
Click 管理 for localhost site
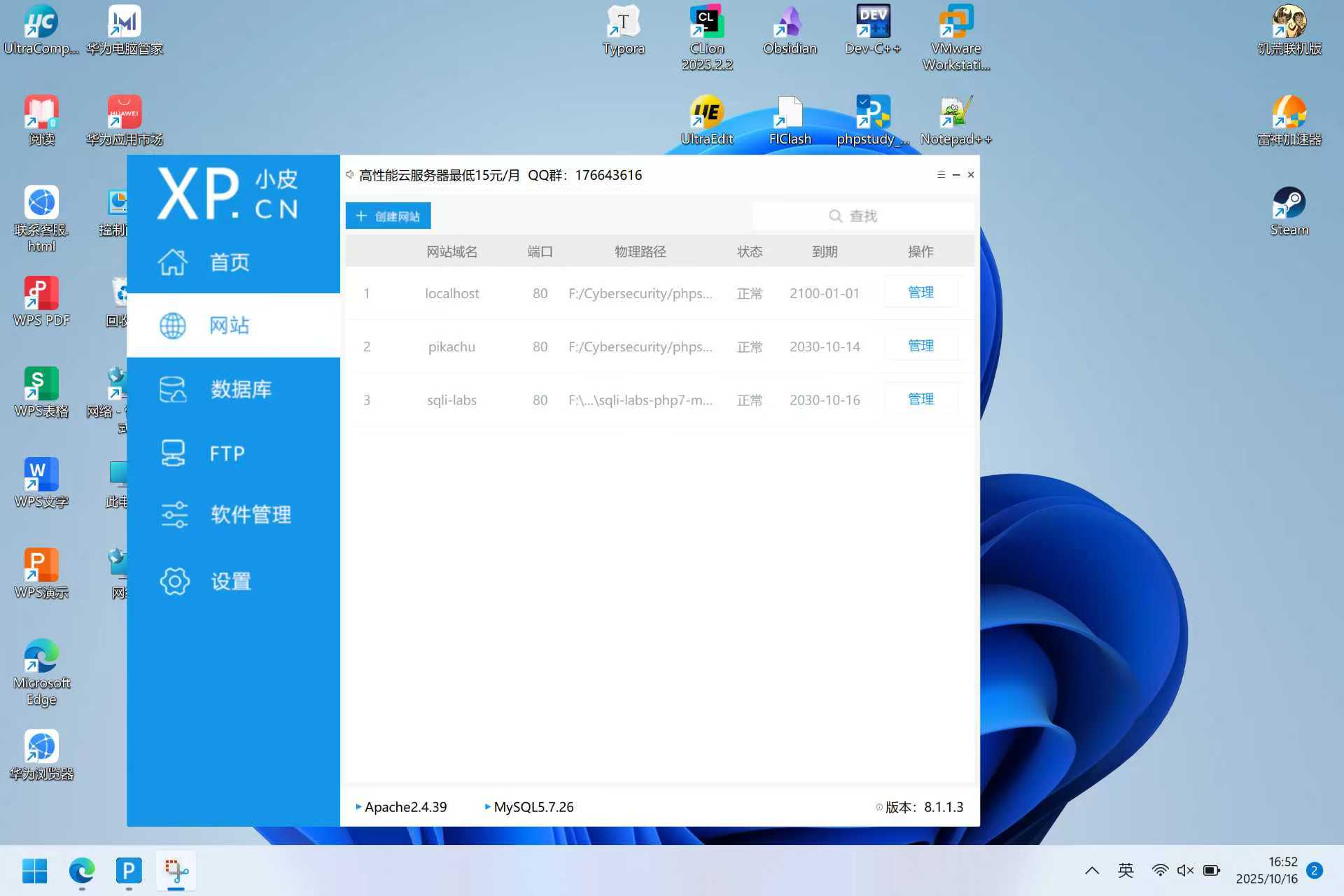click(x=920, y=293)
